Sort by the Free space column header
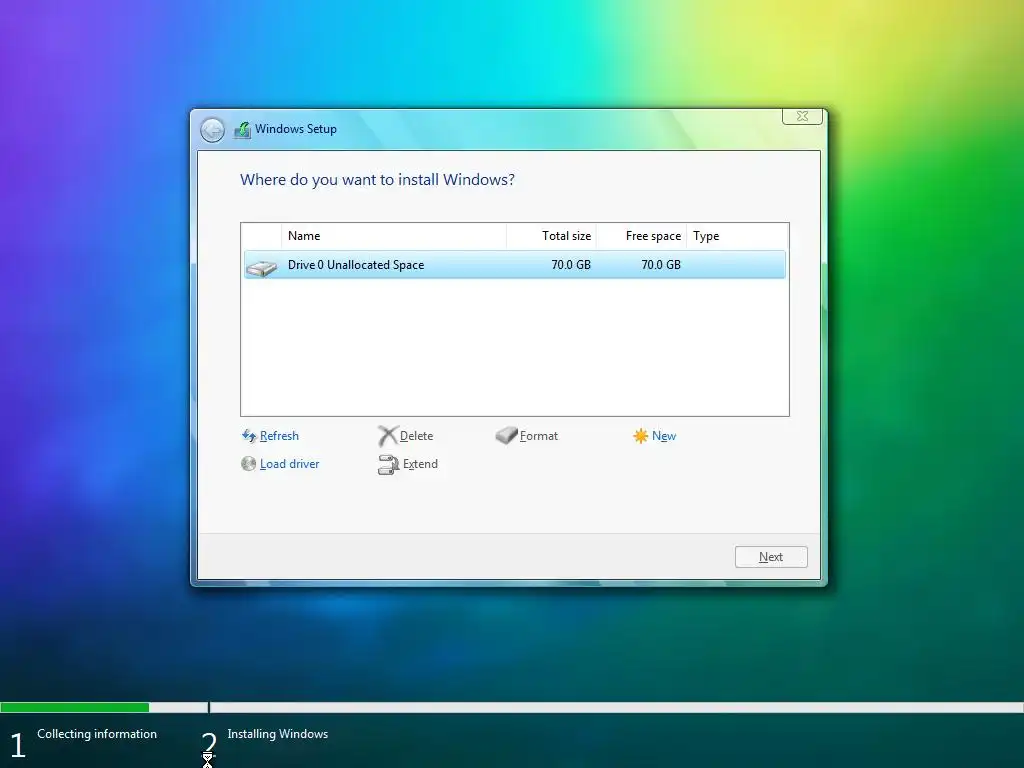The width and height of the screenshot is (1024, 768). click(641, 236)
